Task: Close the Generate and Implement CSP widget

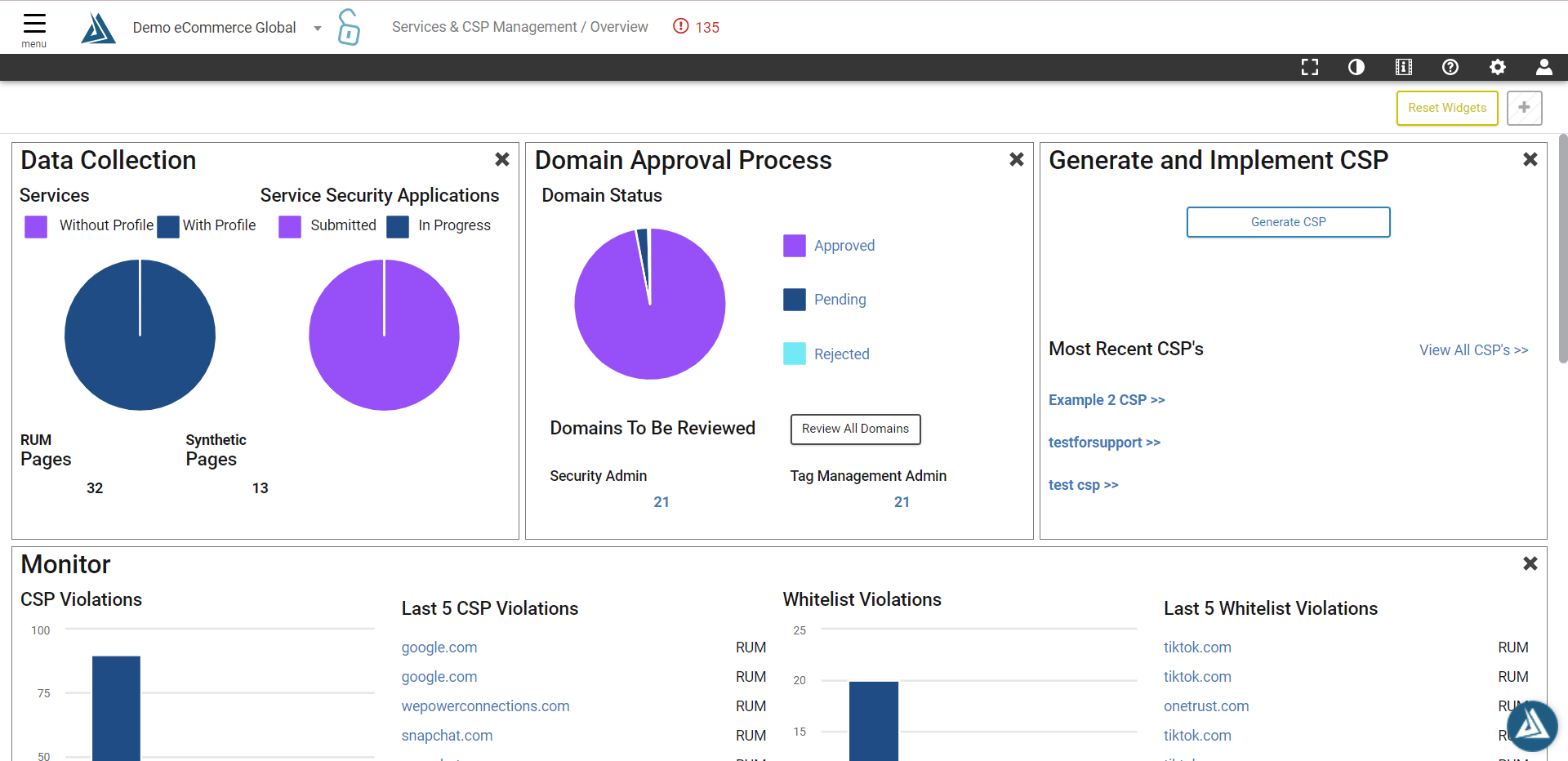Action: (1530, 159)
